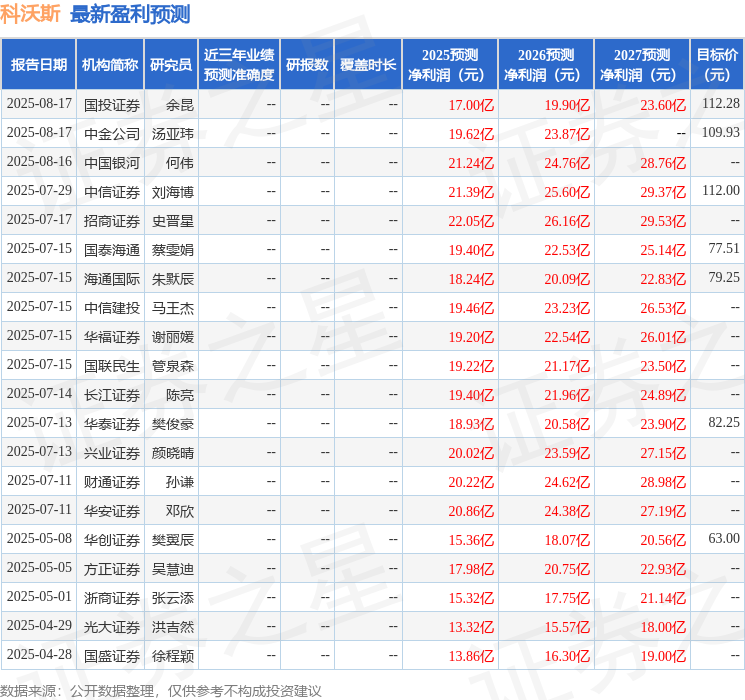Click analyst name 徐程颖

click(x=172, y=655)
